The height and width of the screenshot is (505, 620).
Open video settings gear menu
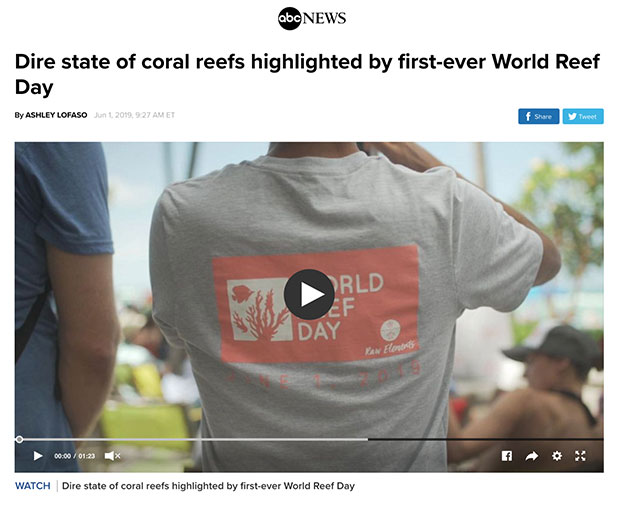557,456
